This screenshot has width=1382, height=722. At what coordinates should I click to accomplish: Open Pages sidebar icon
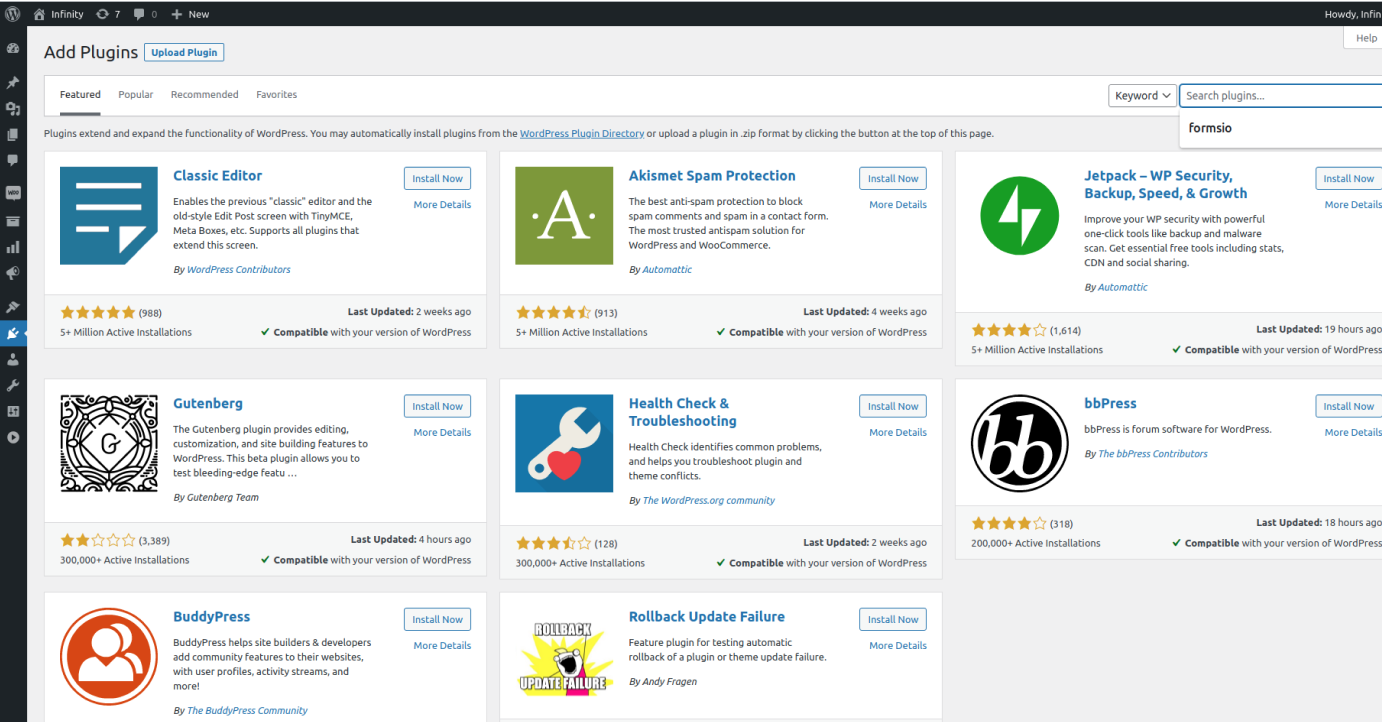[13, 134]
